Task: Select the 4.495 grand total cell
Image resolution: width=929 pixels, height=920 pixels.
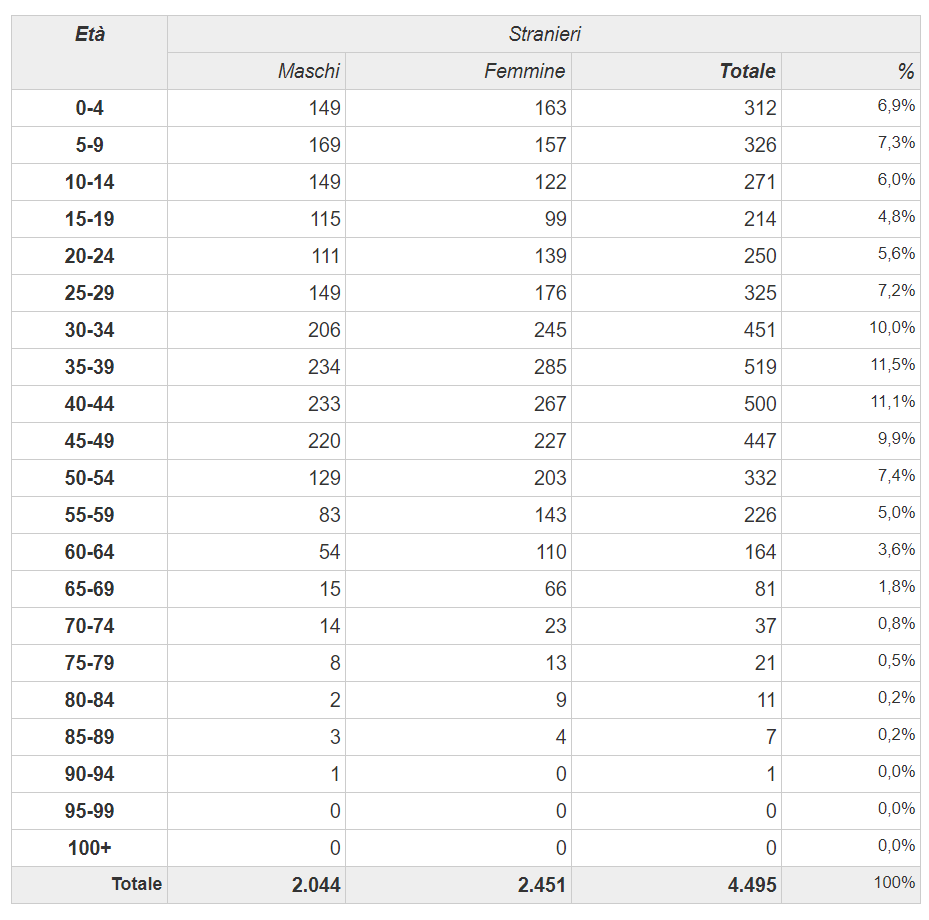Action: (751, 885)
